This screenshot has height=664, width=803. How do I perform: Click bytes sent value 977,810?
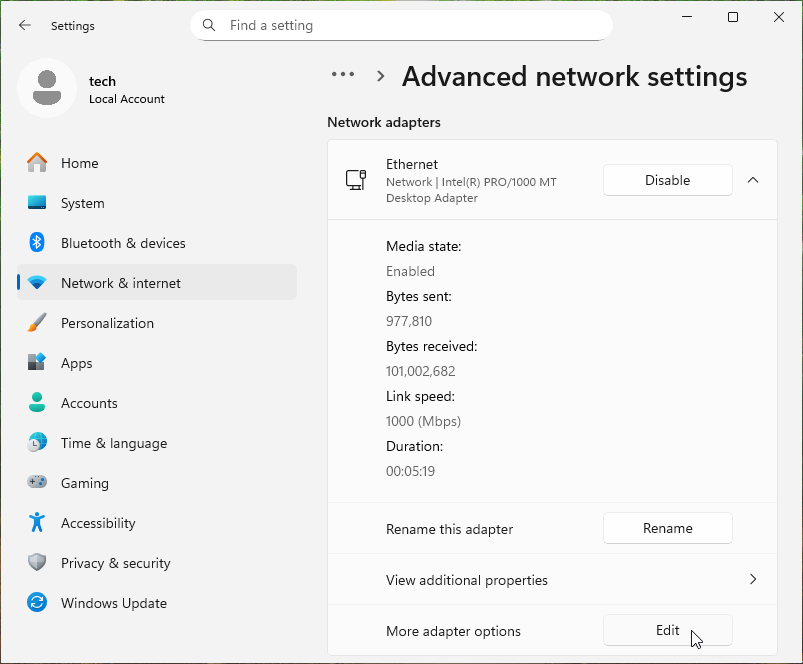point(409,321)
